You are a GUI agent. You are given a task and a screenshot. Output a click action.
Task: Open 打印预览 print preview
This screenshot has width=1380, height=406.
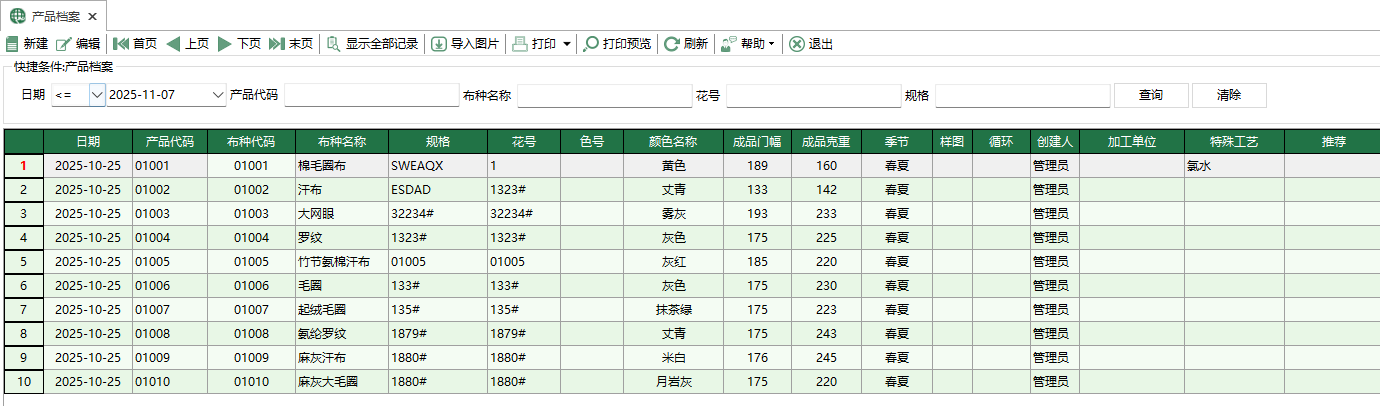pyautogui.click(x=617, y=44)
